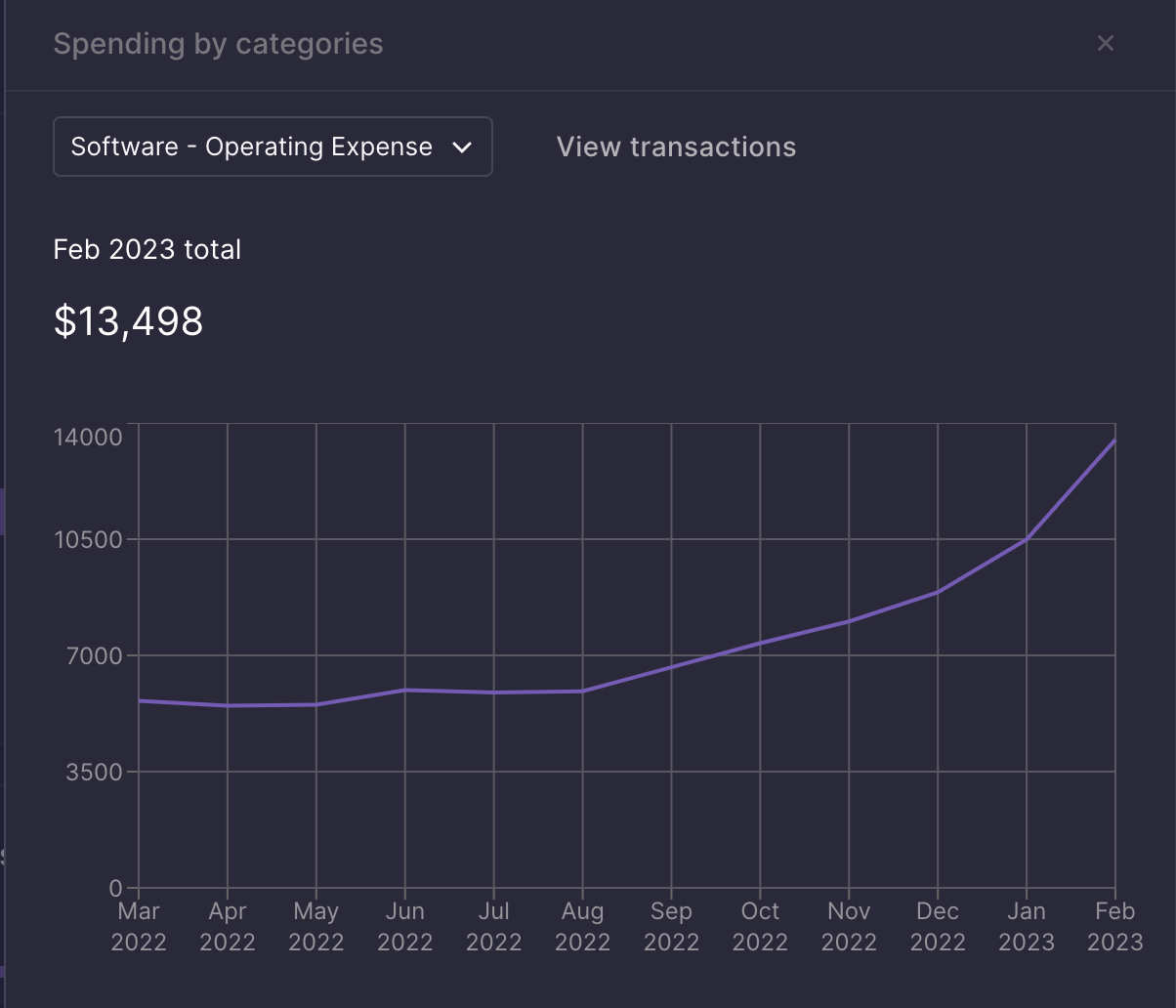1176x1008 pixels.
Task: Open the View transactions link
Action: [x=676, y=147]
